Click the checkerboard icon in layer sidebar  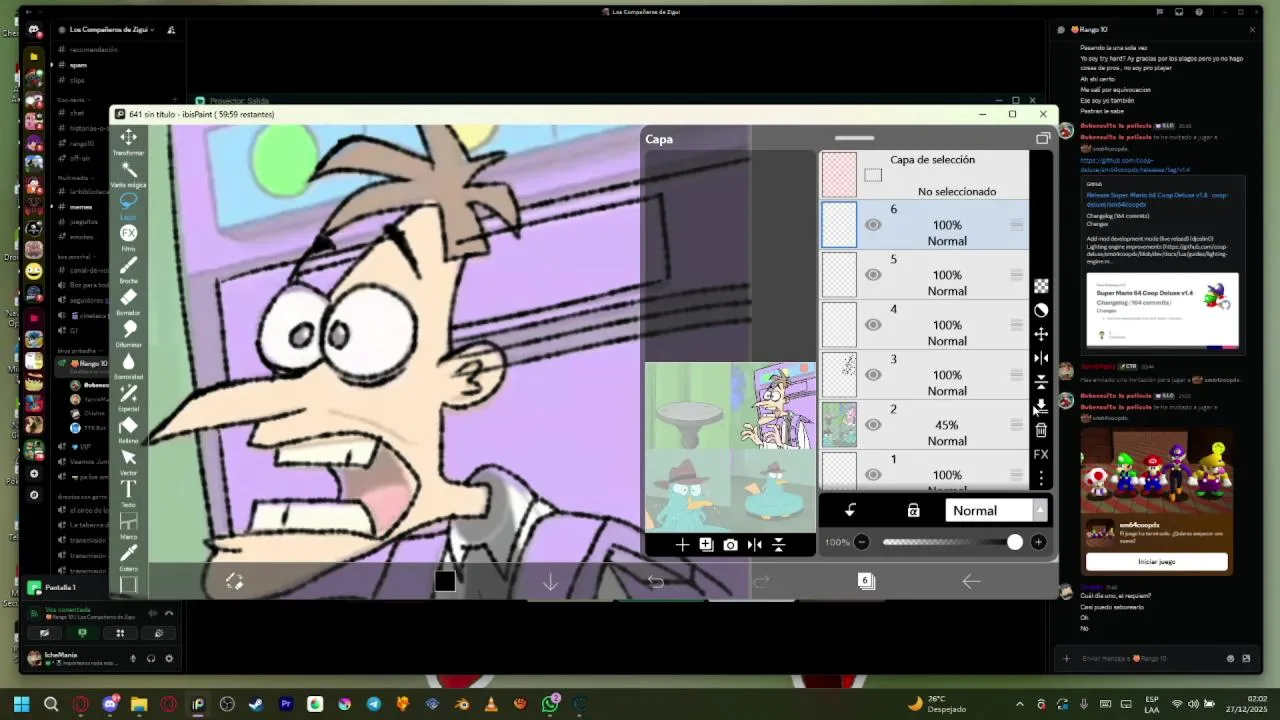(1041, 286)
